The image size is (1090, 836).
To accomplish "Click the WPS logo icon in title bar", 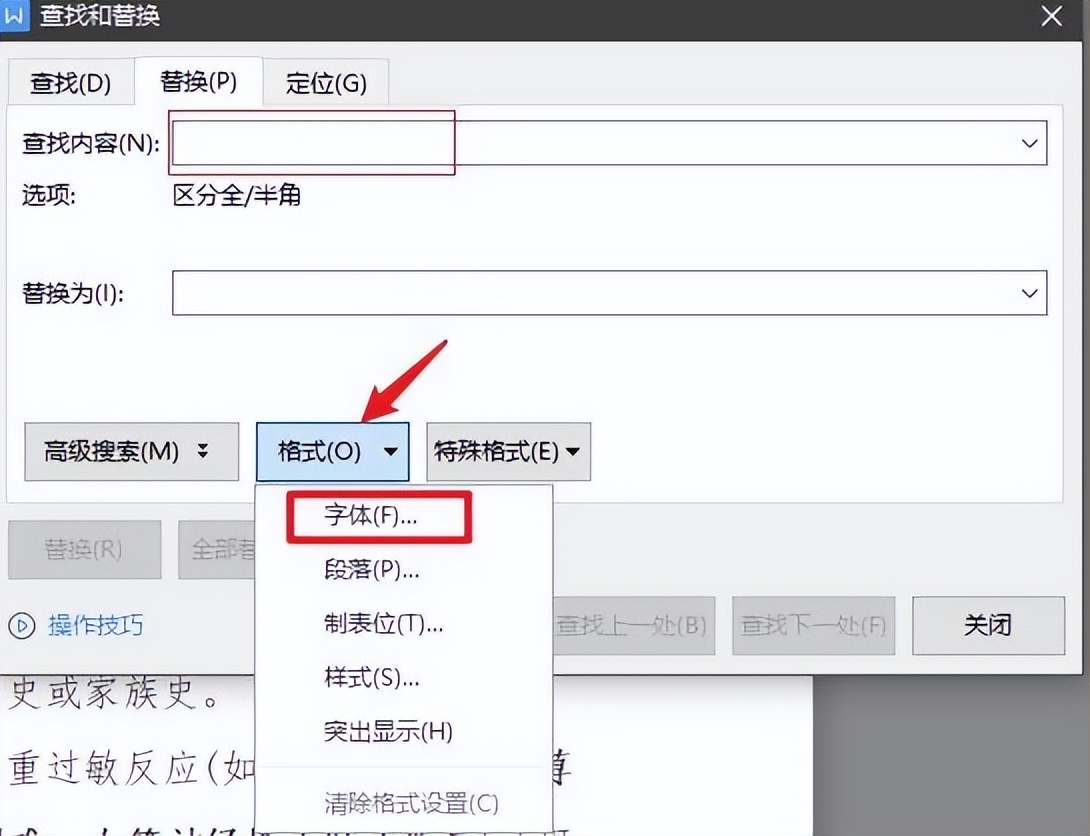I will 14,16.
